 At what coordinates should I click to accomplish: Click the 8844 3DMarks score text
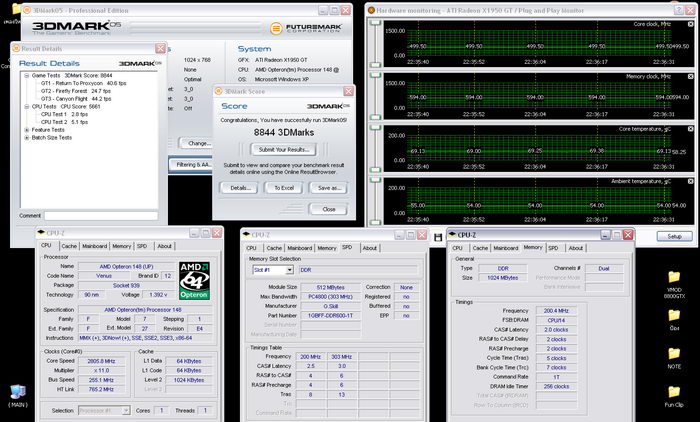point(284,133)
